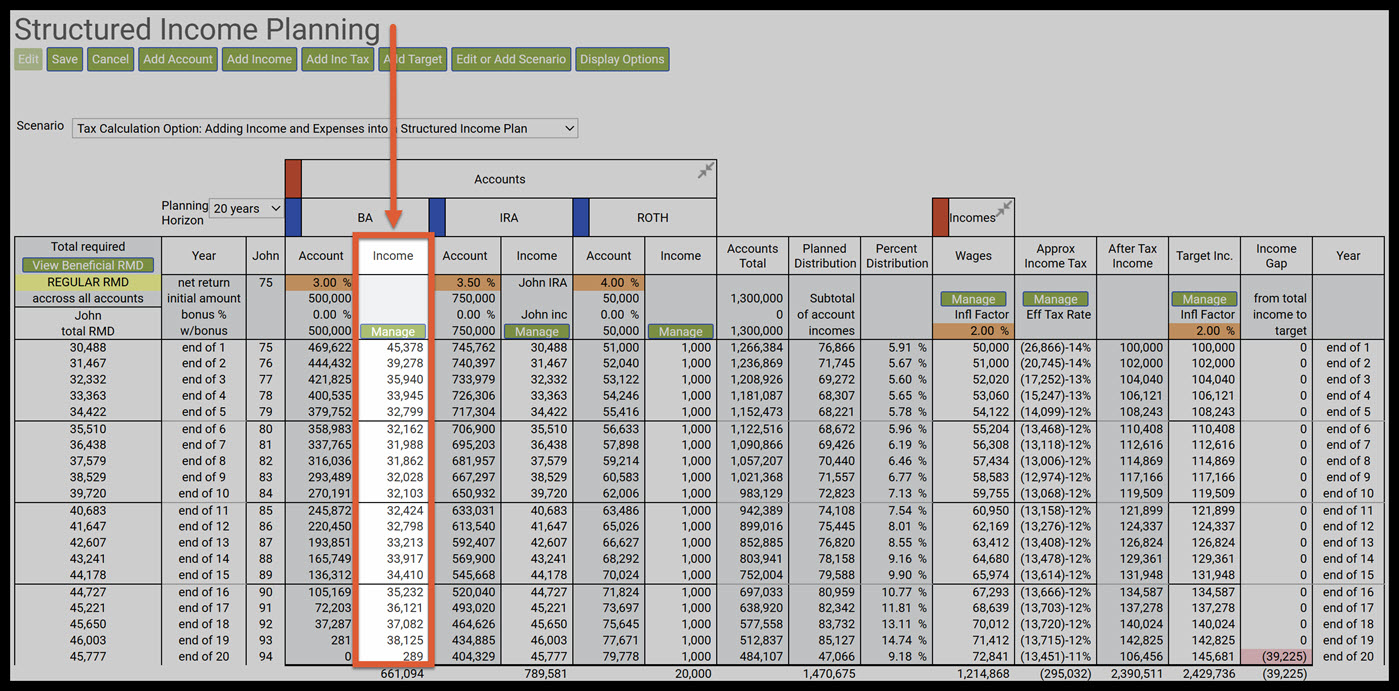Edit the BA net return 3.00 % field

click(x=321, y=283)
